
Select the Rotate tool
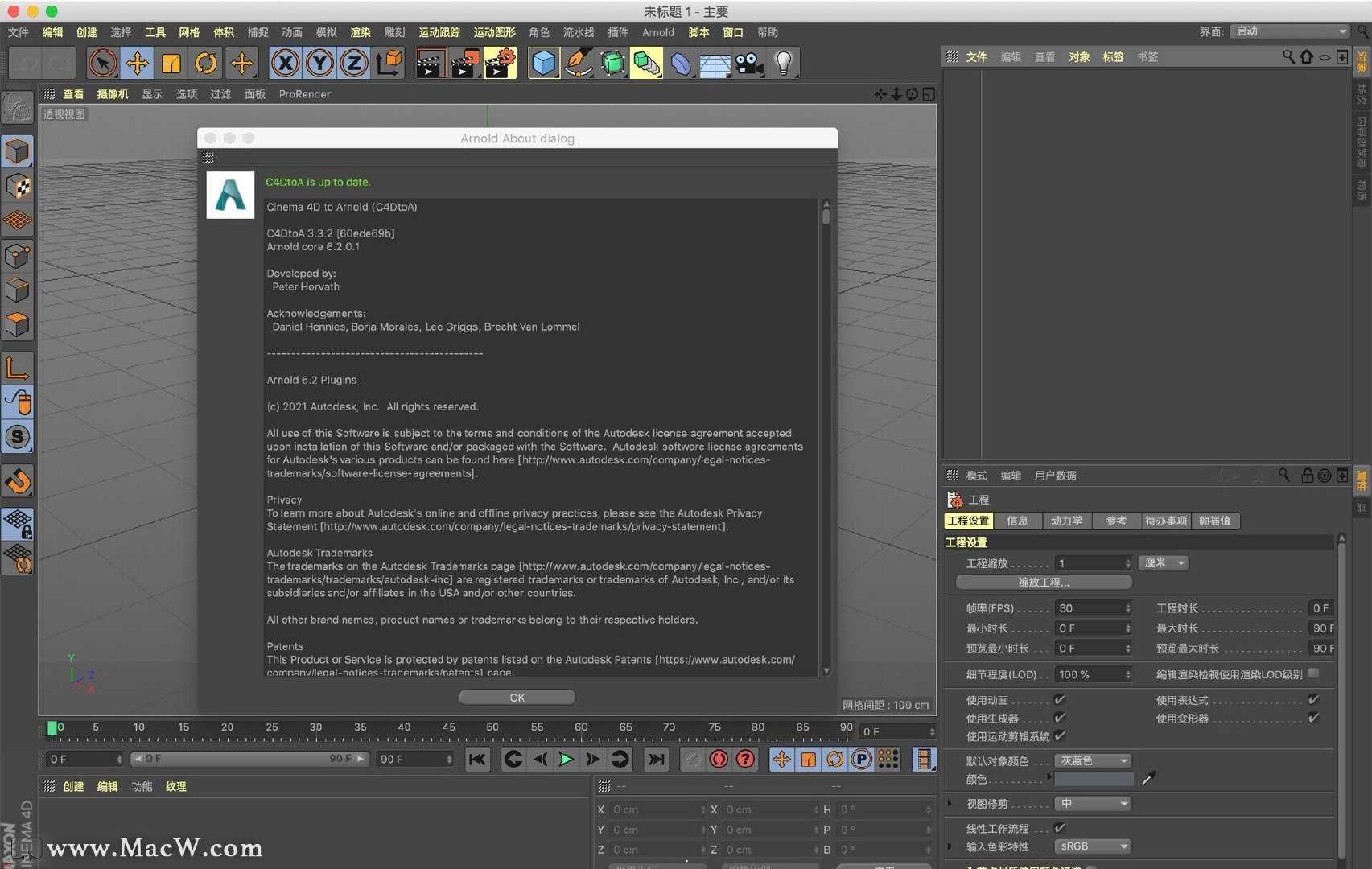pos(206,63)
